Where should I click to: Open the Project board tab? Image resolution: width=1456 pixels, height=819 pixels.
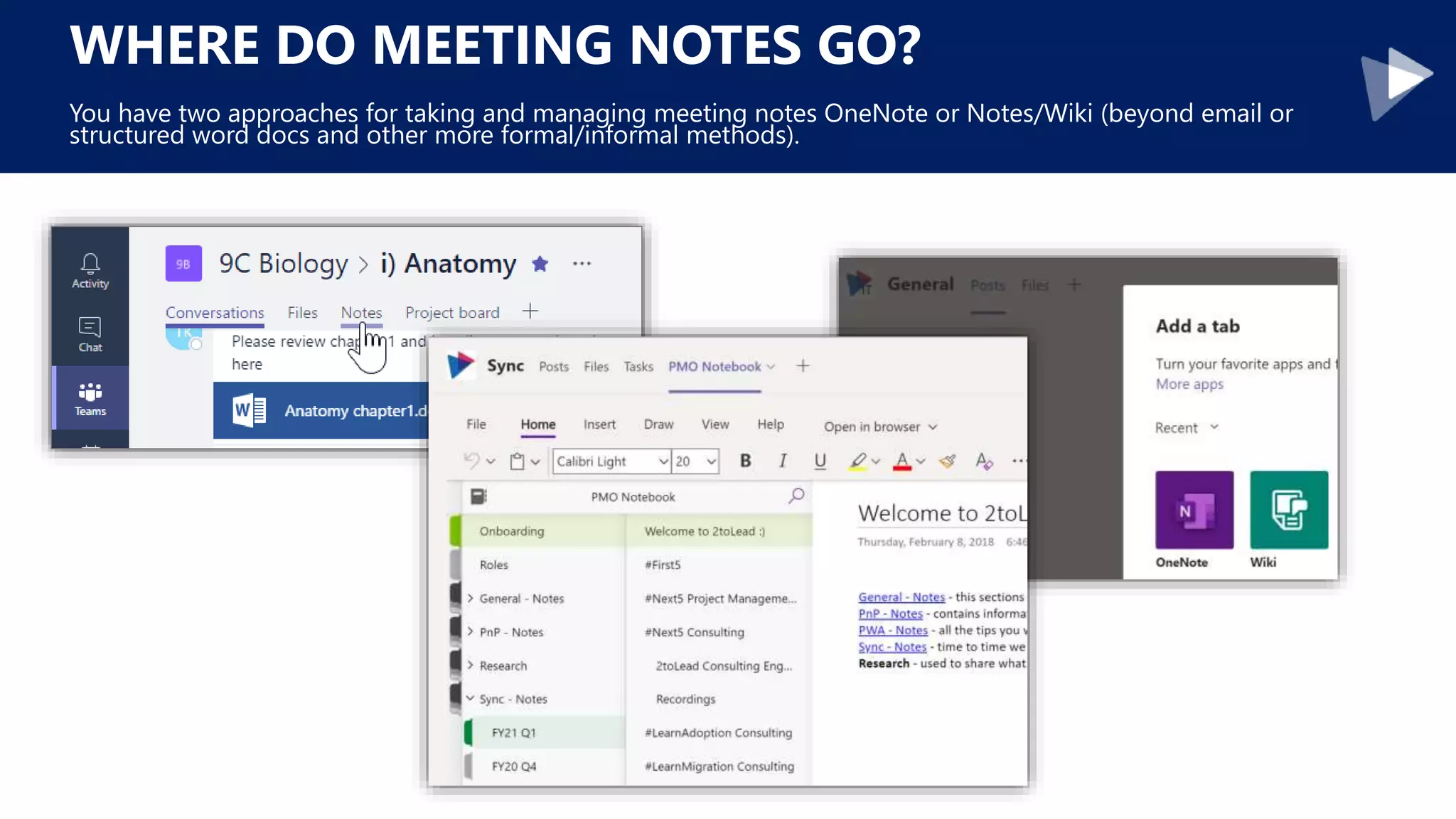tap(452, 313)
